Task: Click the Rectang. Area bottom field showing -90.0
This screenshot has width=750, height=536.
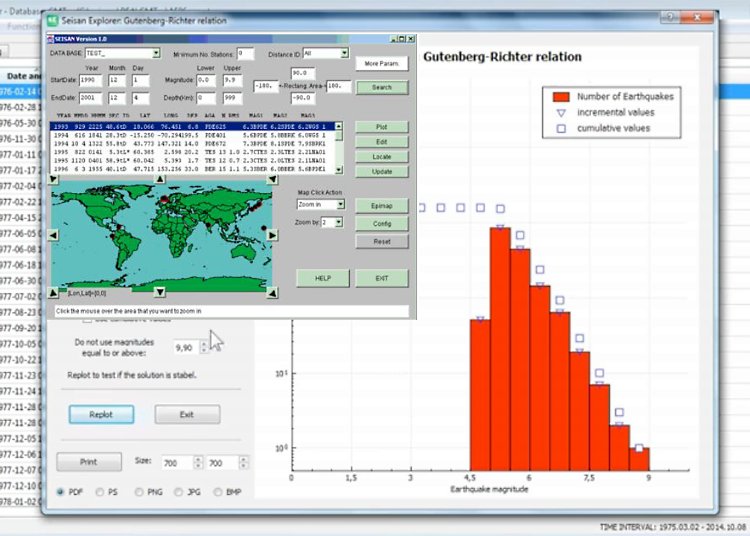Action: [303, 98]
